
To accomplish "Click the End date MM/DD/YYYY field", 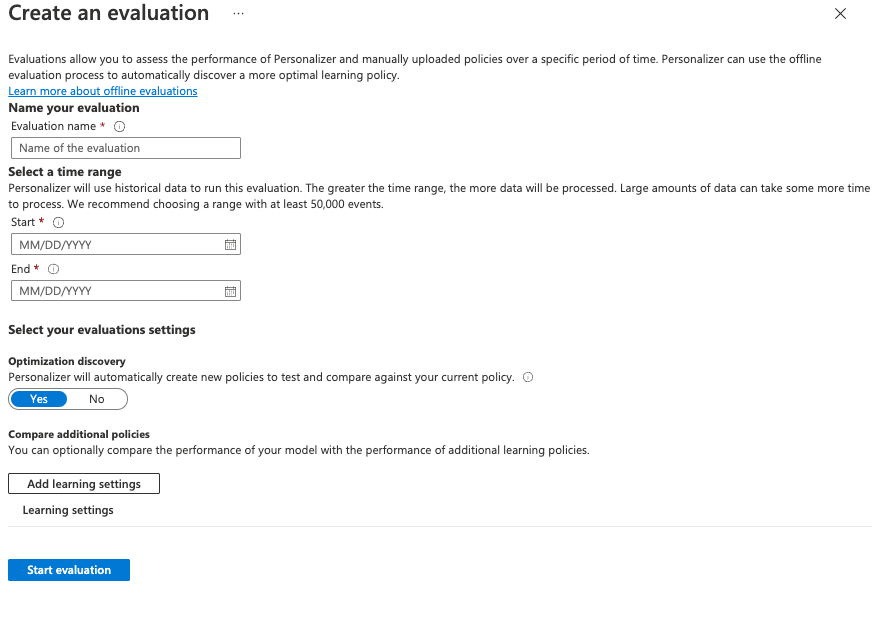I will coord(115,291).
